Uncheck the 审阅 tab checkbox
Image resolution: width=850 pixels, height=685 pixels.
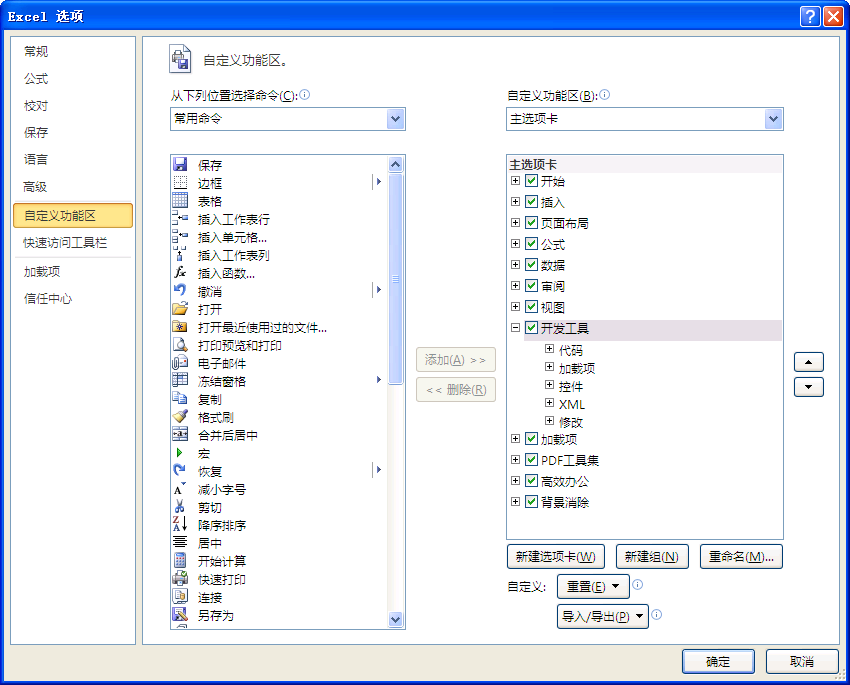(532, 286)
